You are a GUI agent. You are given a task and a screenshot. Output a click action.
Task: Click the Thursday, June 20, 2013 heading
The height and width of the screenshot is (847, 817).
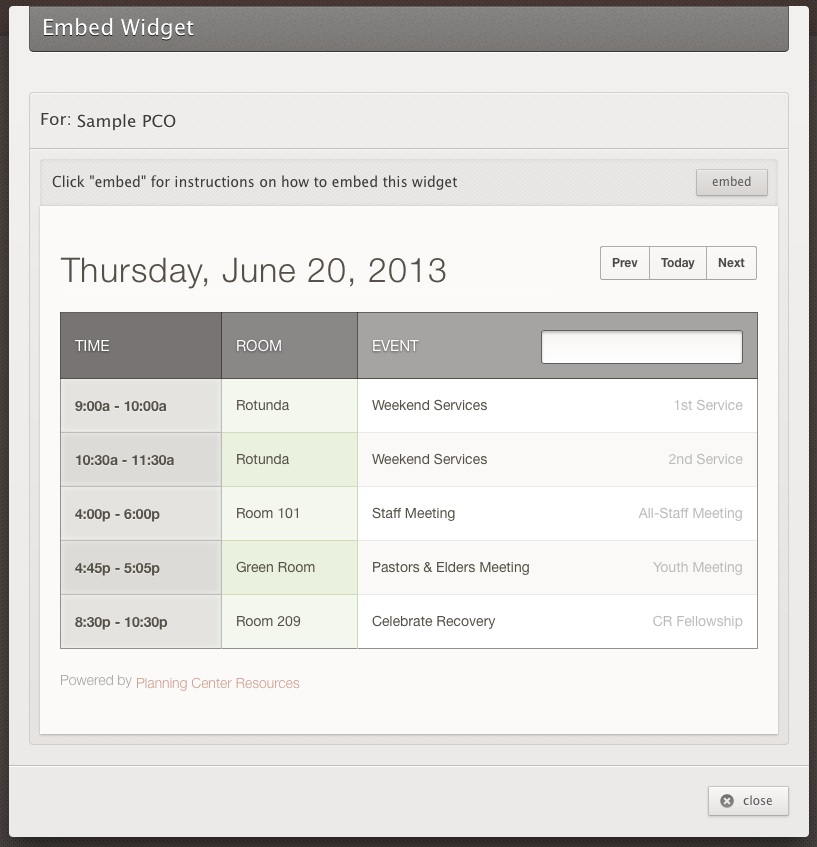pos(254,270)
